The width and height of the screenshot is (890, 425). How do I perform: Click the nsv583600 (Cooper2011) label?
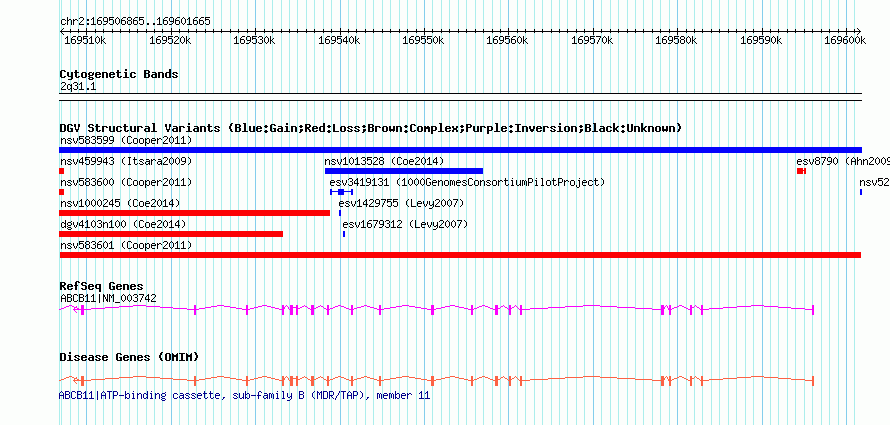[x=126, y=182]
